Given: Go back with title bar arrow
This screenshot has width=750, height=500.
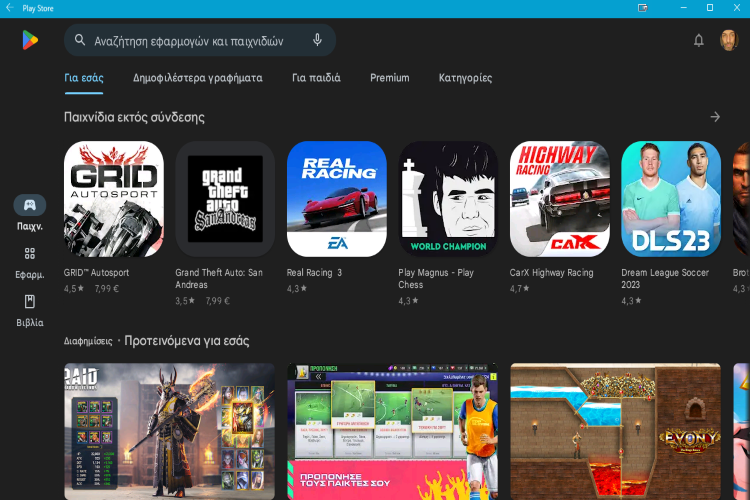Looking at the screenshot, I should click(x=10, y=8).
